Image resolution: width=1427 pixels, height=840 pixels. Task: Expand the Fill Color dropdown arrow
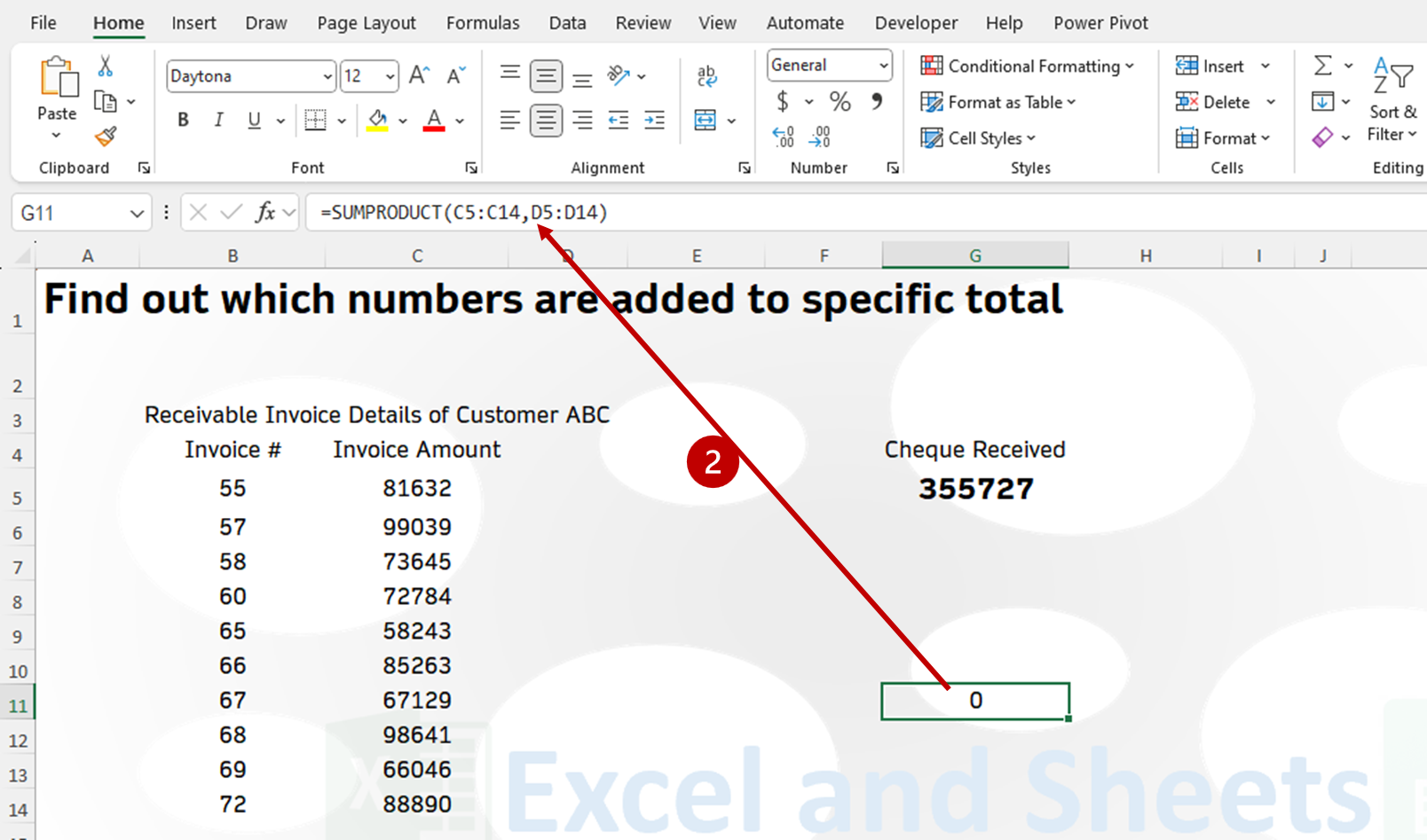[402, 120]
